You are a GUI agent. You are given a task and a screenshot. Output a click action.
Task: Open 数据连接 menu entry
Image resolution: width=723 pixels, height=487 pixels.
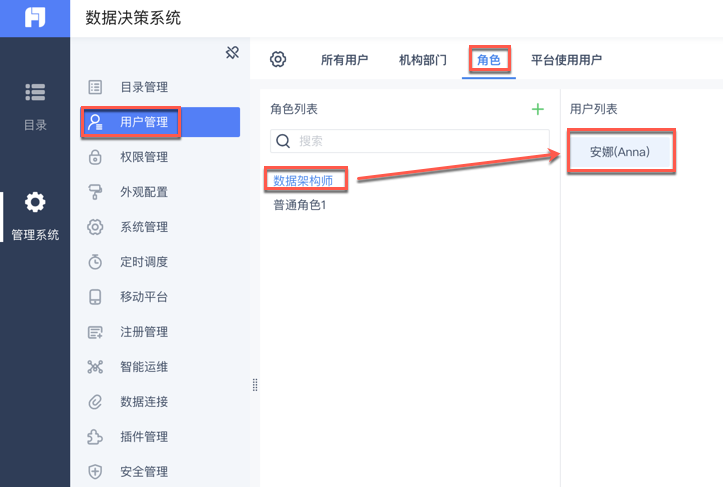[143, 402]
